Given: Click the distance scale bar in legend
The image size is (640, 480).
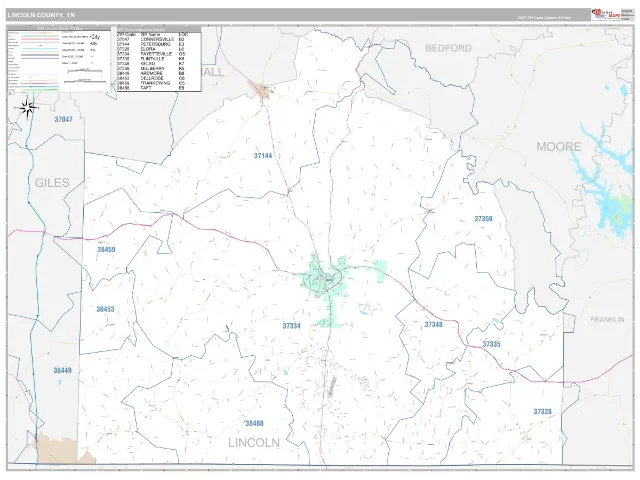Looking at the screenshot, I should pos(84,71).
